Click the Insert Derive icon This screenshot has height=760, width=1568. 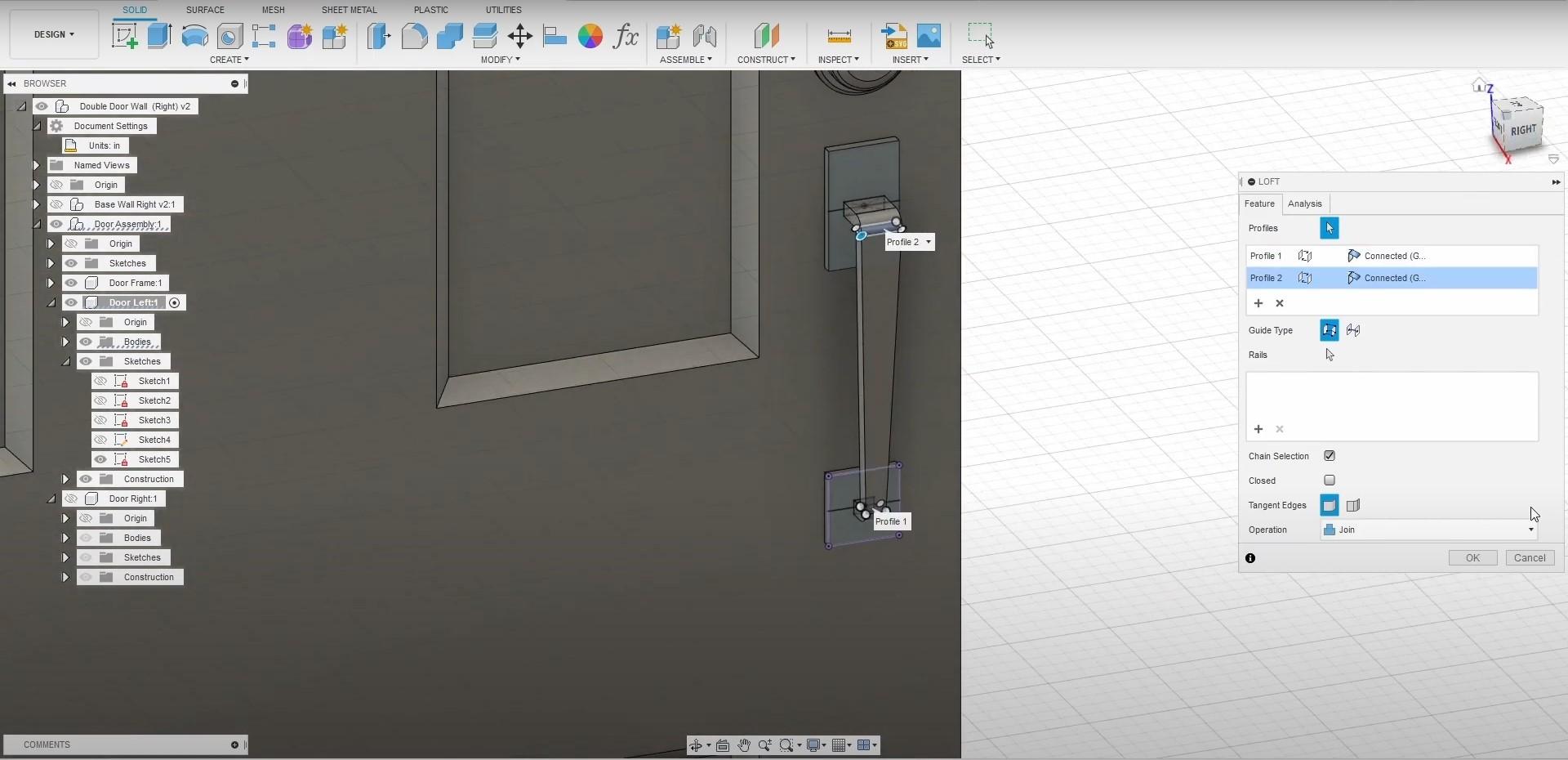click(x=894, y=36)
